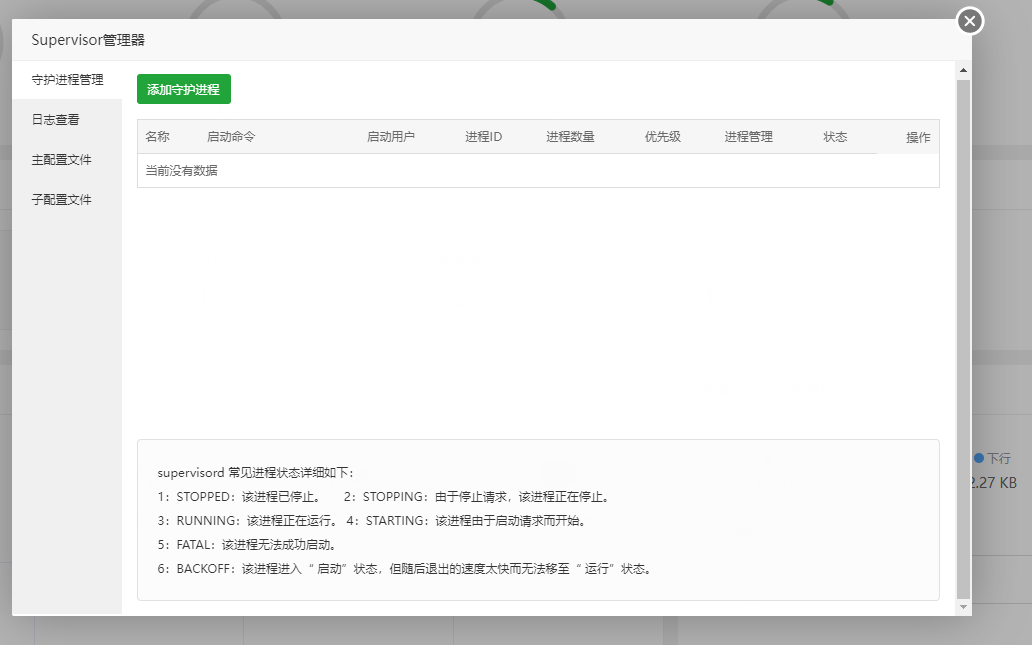Click the BACKOFF status description line

click(406, 569)
